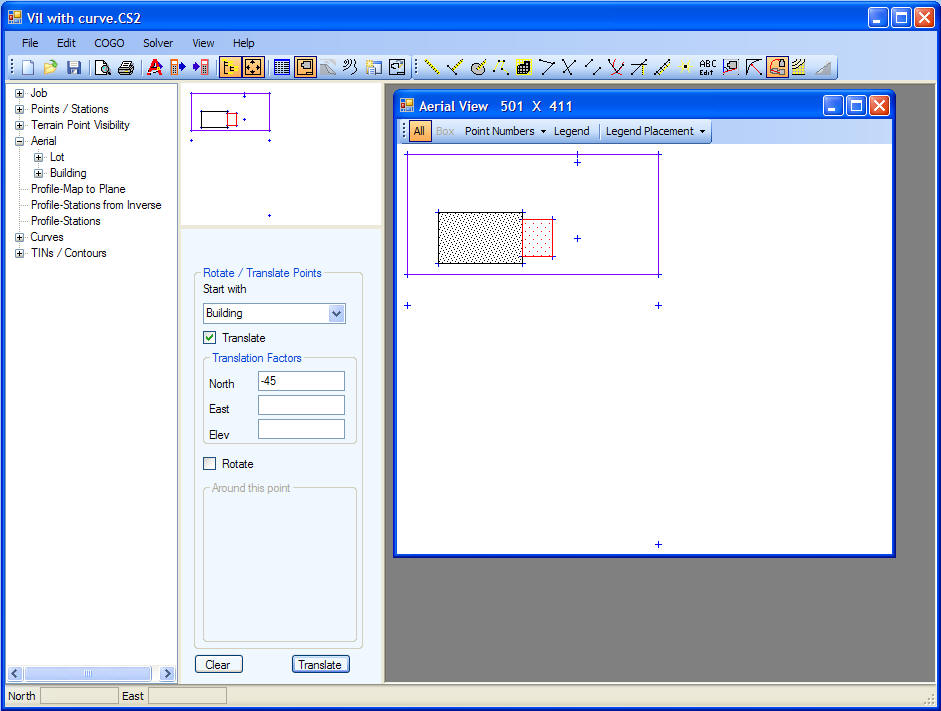Click the East translation factor field
Screen dimensions: 941x711
point(301,405)
